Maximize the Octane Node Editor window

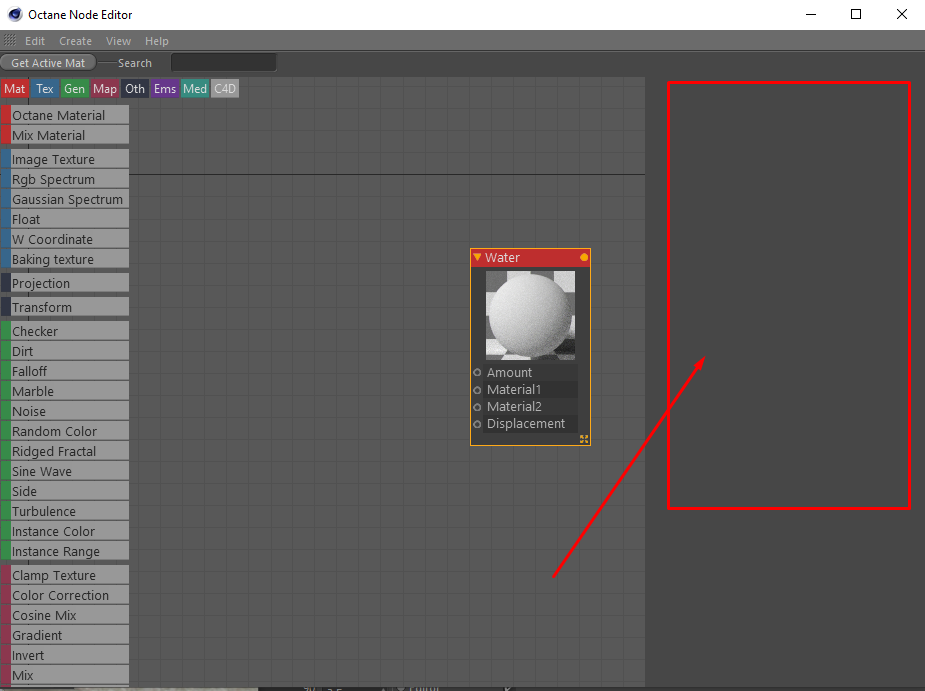[x=856, y=14]
